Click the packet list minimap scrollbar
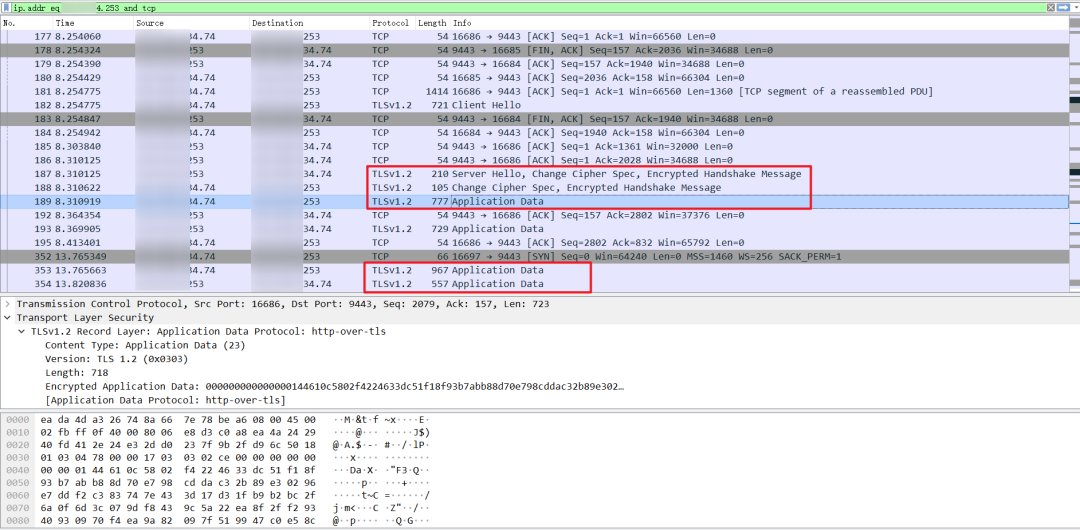Image resolution: width=1080 pixels, height=530 pixels. [1074, 150]
